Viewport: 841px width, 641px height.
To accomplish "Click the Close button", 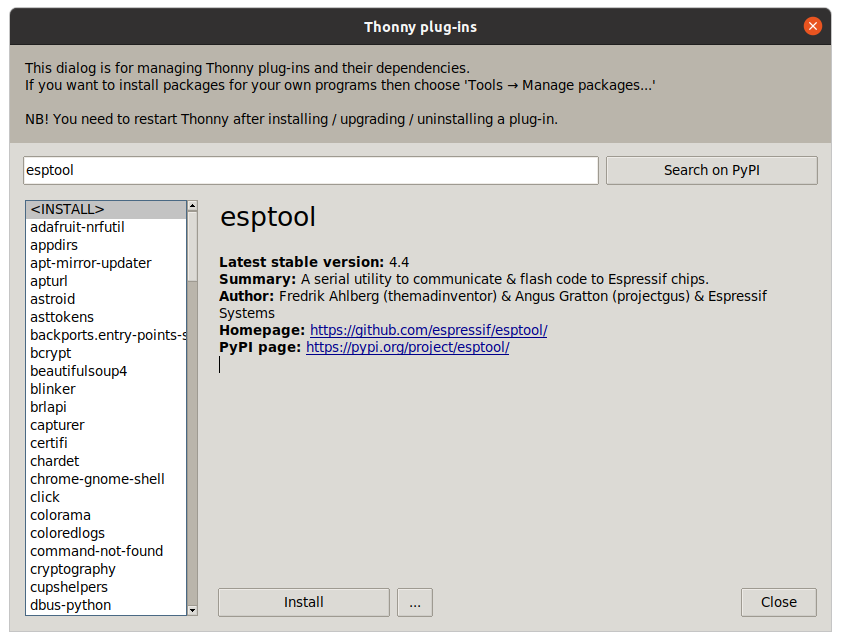I will click(778, 602).
